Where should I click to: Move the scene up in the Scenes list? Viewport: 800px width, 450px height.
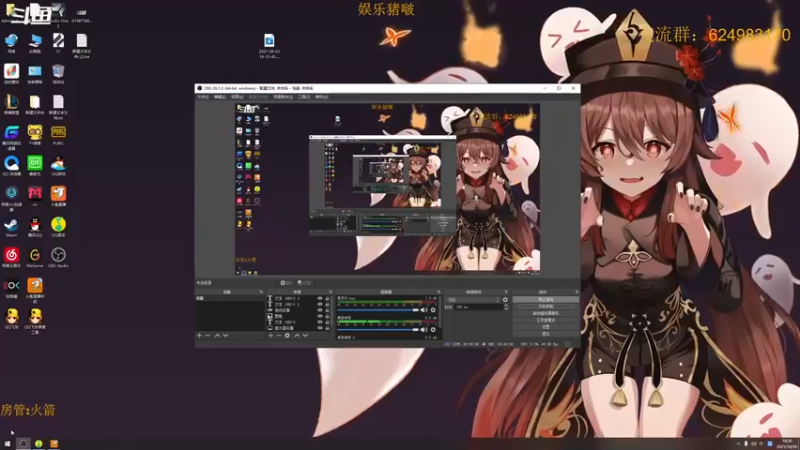[x=217, y=335]
